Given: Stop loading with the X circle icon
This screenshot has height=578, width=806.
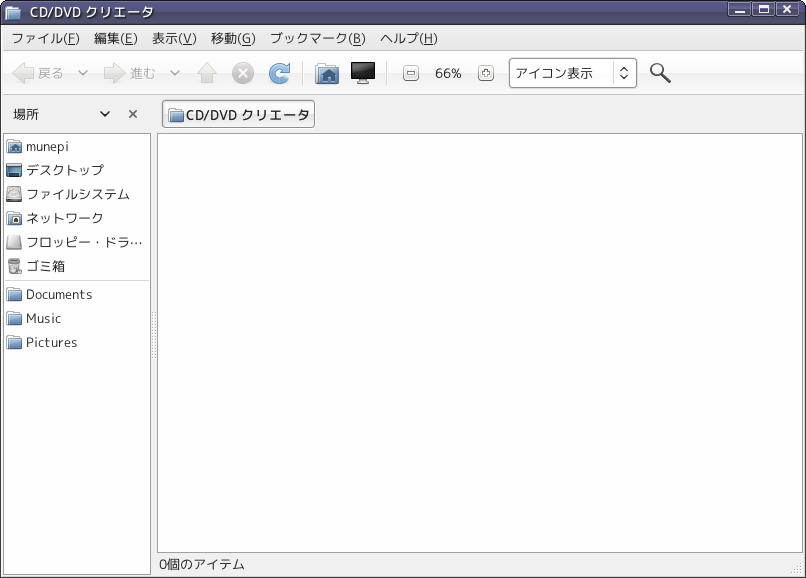Looking at the screenshot, I should pos(243,74).
